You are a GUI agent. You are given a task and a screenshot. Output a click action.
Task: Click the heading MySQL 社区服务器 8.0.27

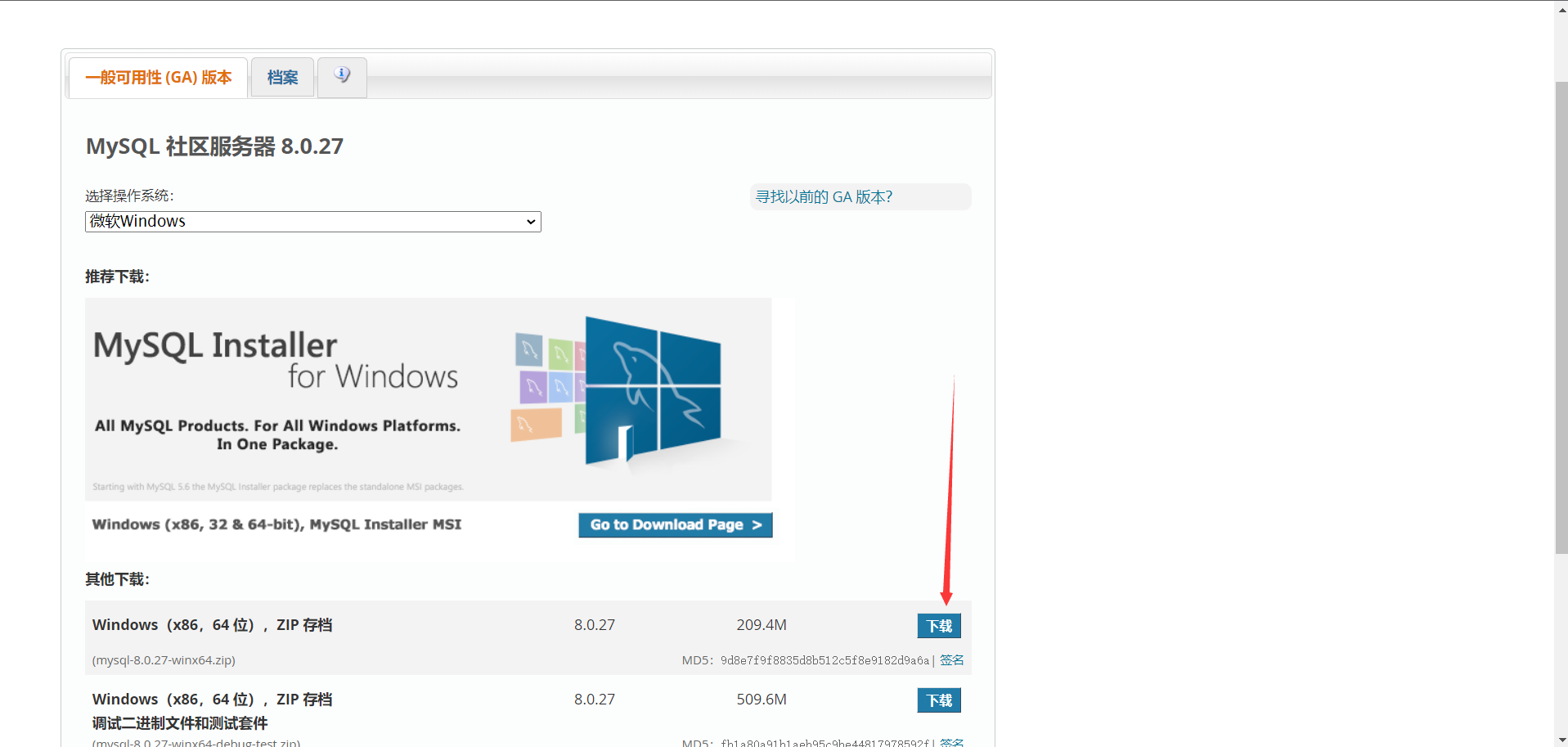[214, 146]
